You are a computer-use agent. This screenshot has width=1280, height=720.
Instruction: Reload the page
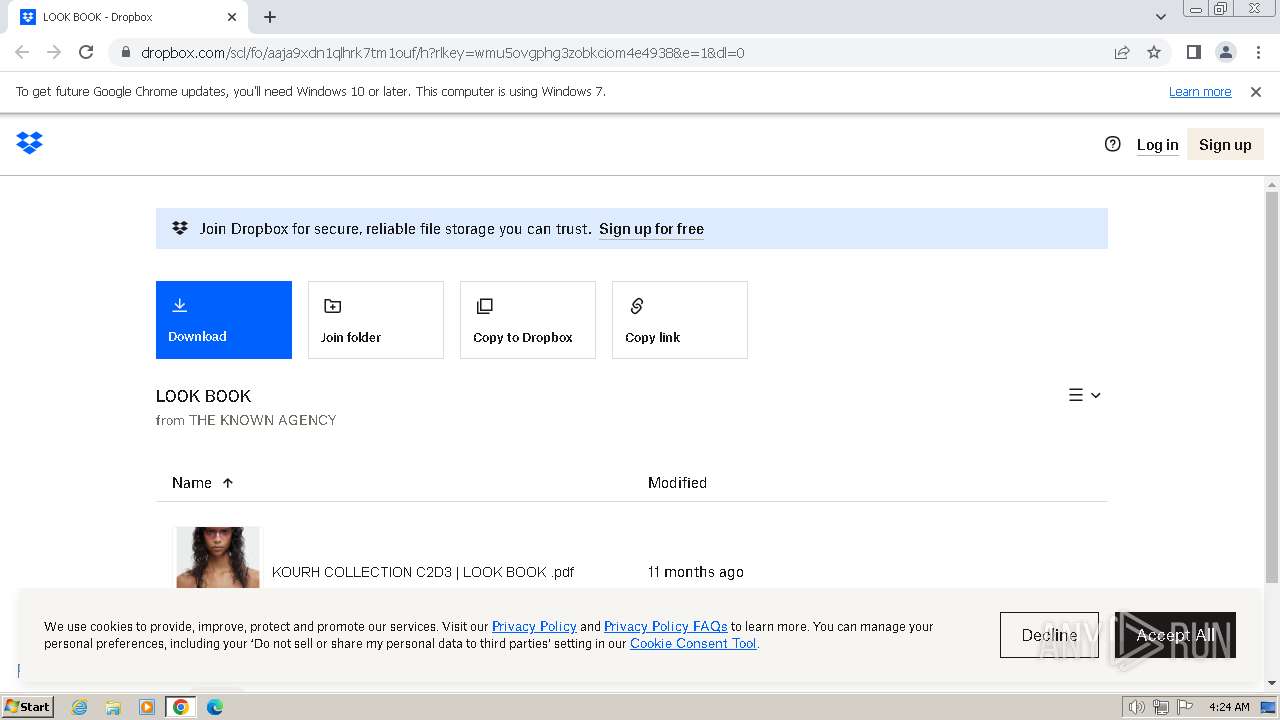tap(86, 52)
